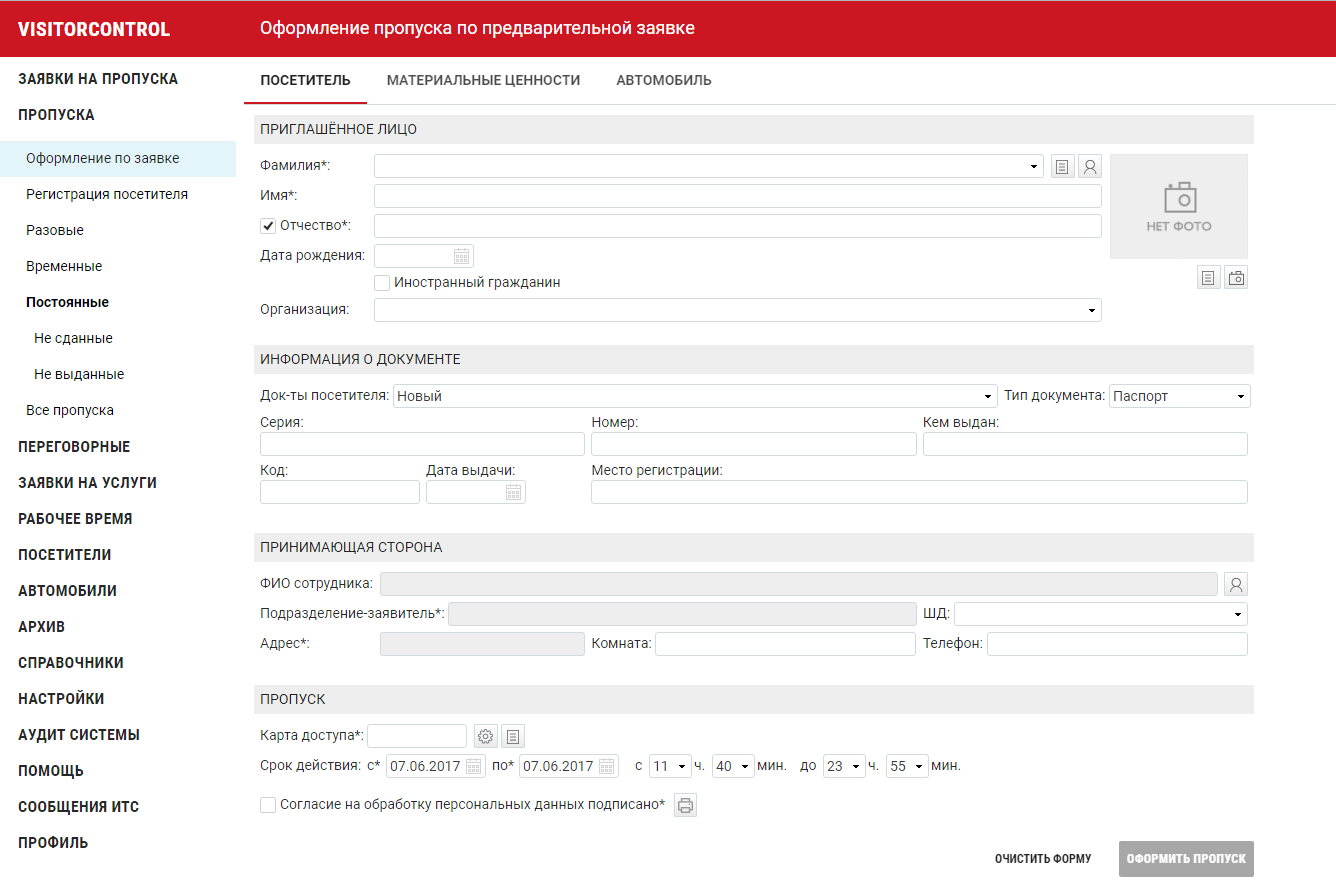Open the Не выданные sub-item
The width and height of the screenshot is (1336, 893).
[x=79, y=374]
